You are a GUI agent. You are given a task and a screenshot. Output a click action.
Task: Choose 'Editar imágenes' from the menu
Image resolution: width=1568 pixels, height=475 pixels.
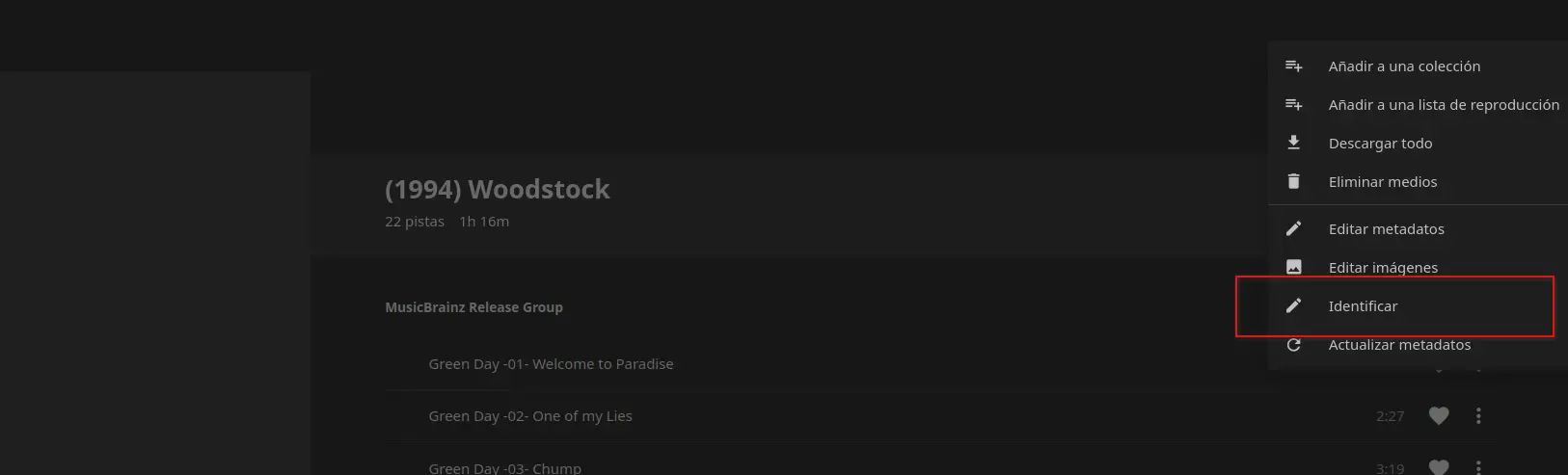pyautogui.click(x=1383, y=267)
